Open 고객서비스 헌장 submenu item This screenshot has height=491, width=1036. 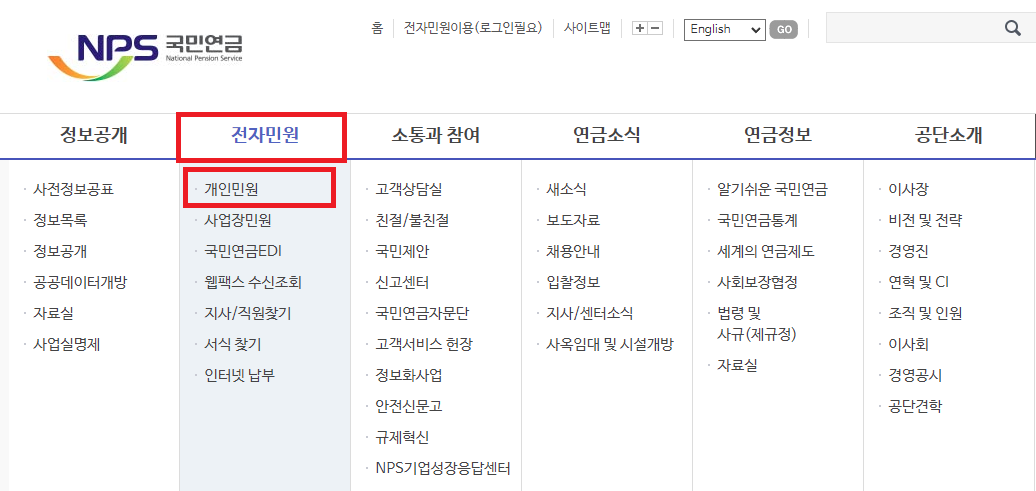point(424,344)
